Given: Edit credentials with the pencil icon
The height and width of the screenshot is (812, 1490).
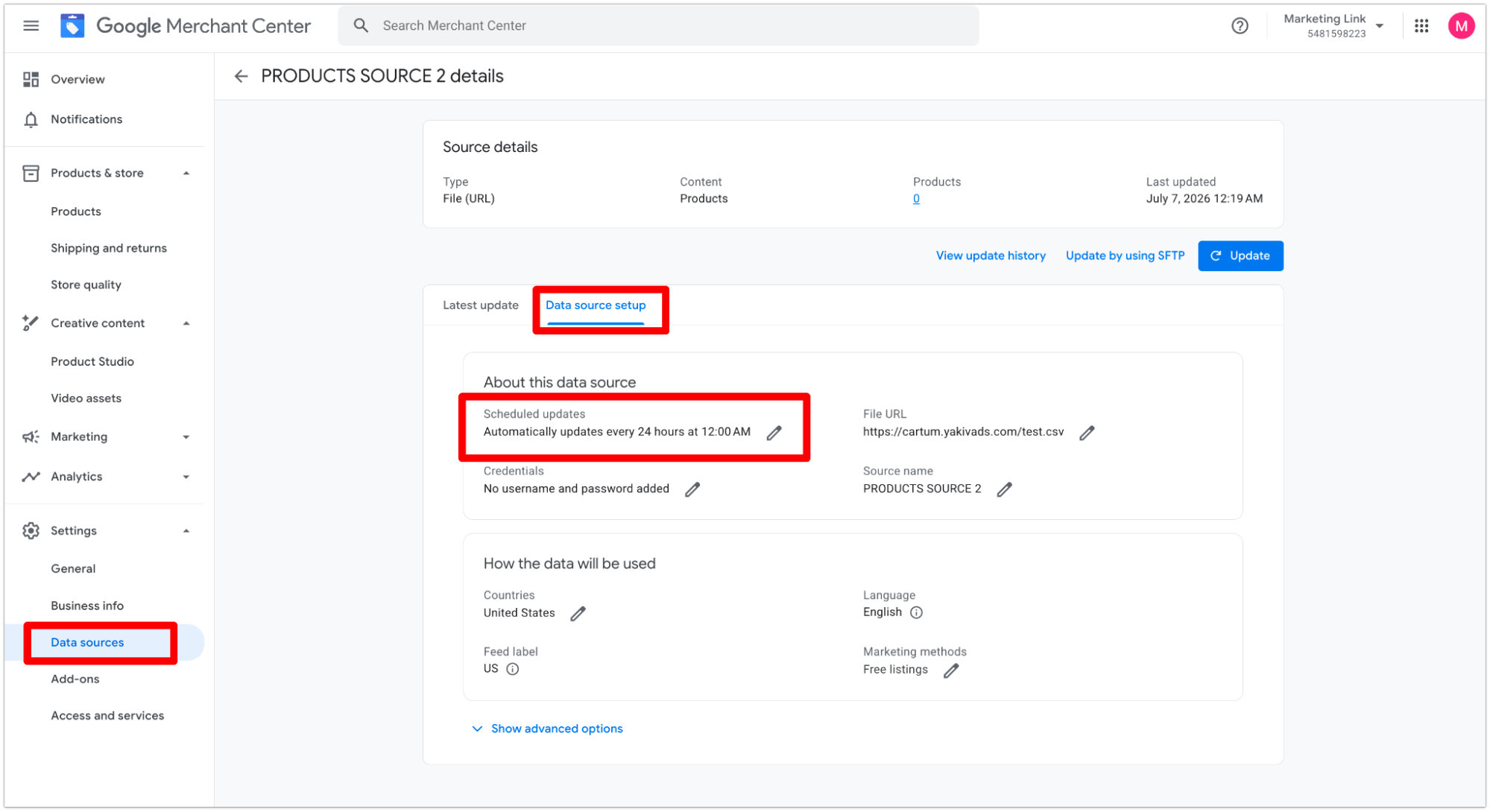Looking at the screenshot, I should (692, 489).
